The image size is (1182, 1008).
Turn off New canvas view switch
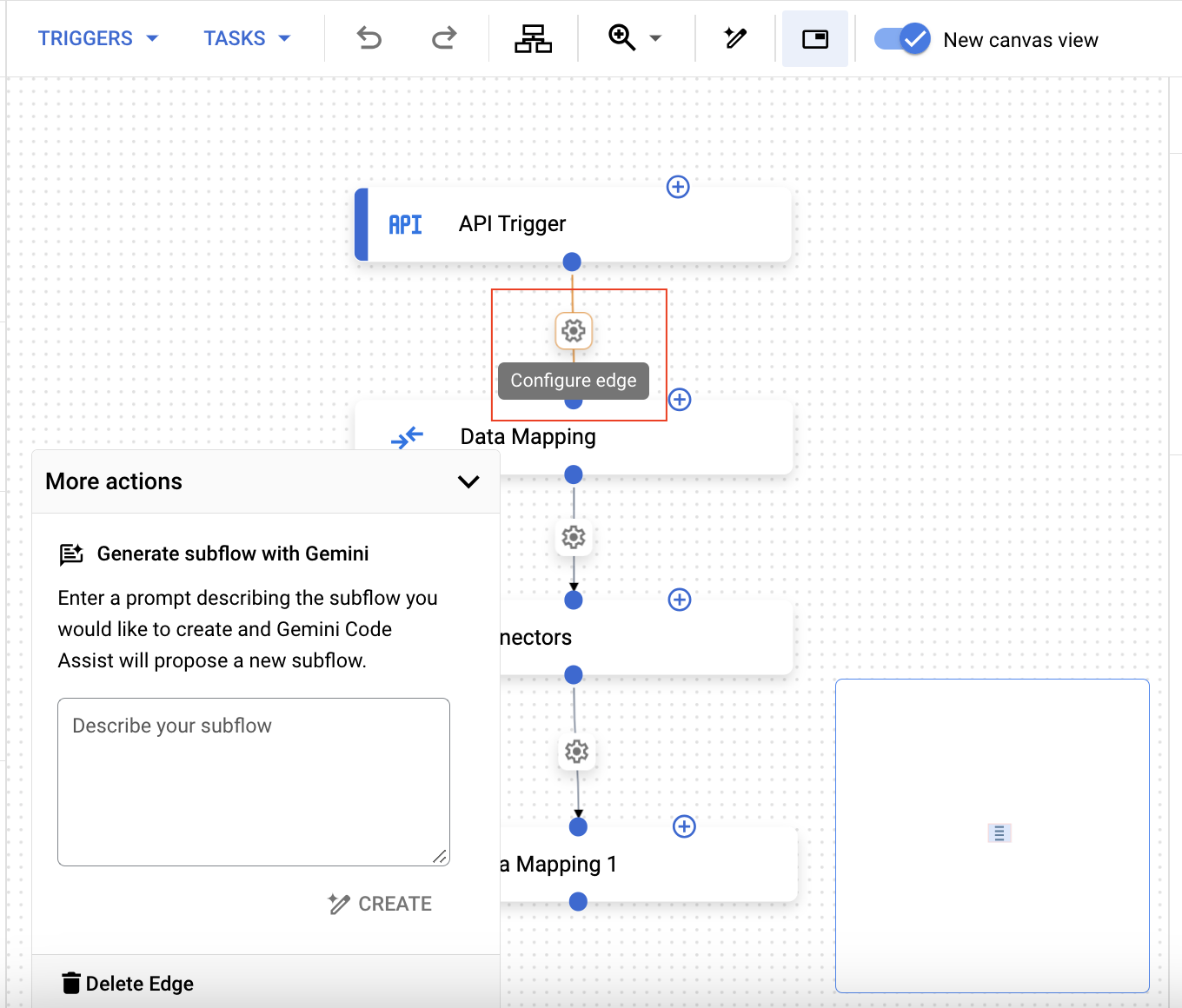902,39
